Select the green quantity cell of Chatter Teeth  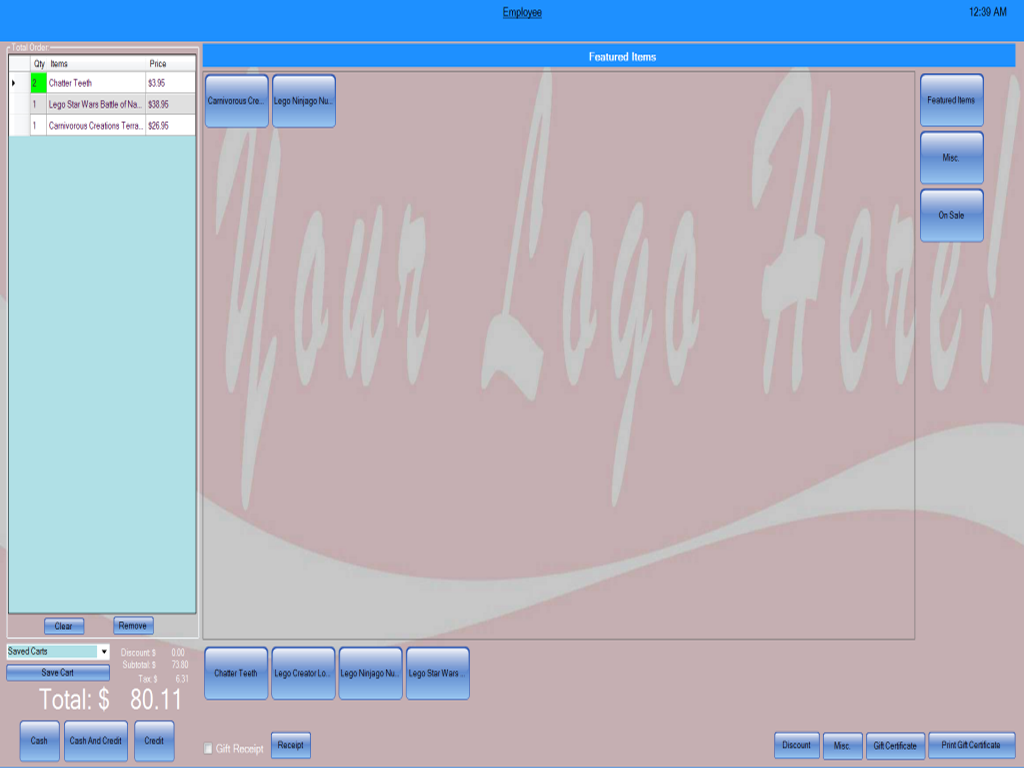[39, 83]
